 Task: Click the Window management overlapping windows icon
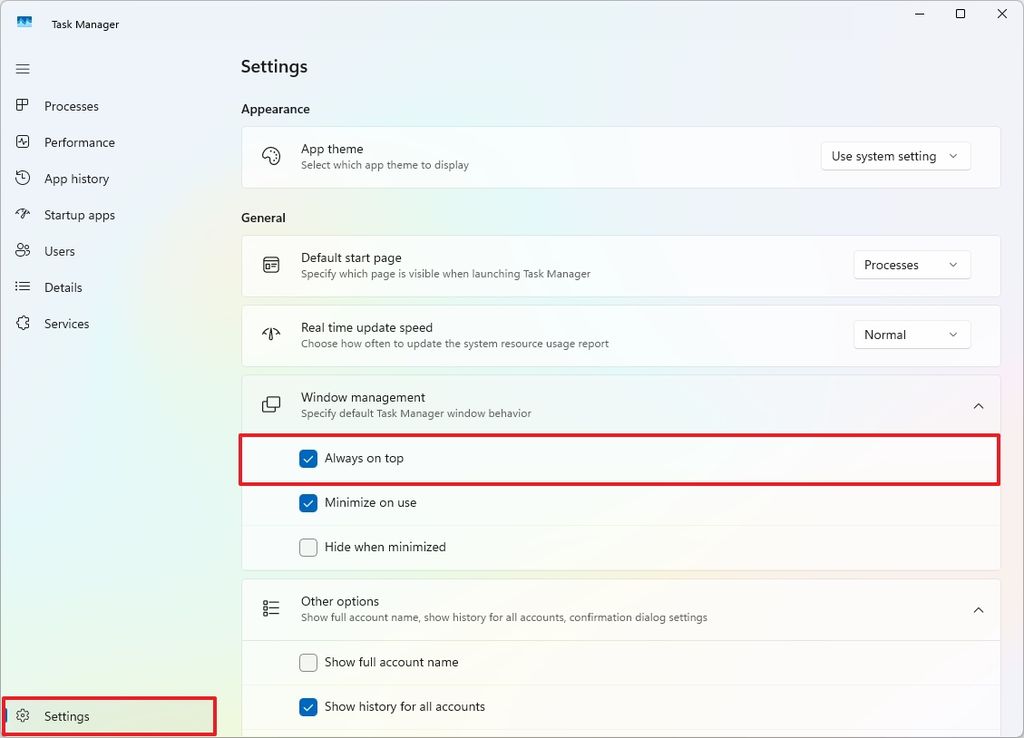(x=271, y=404)
